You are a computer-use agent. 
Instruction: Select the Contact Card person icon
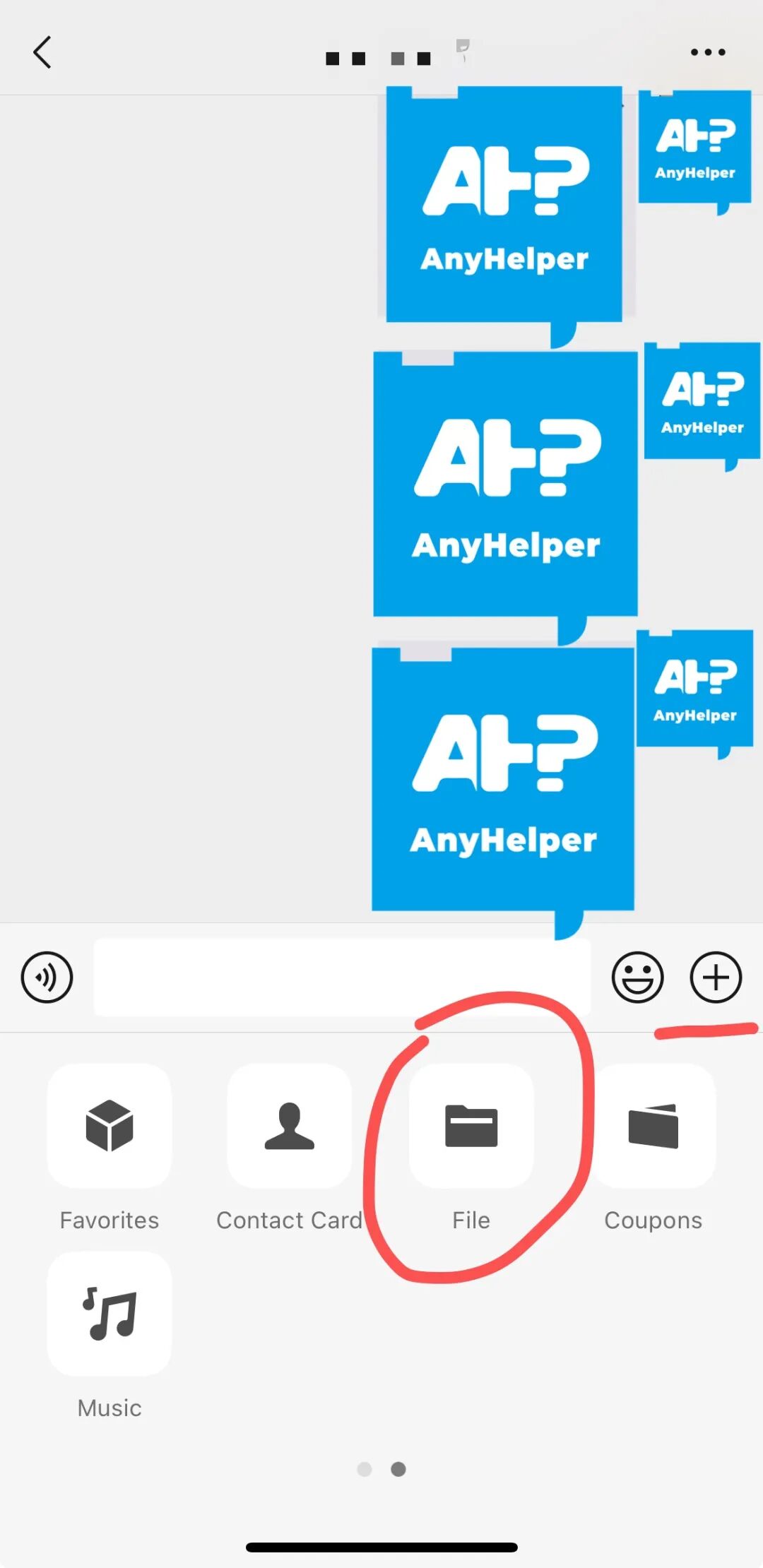pyautogui.click(x=290, y=1126)
